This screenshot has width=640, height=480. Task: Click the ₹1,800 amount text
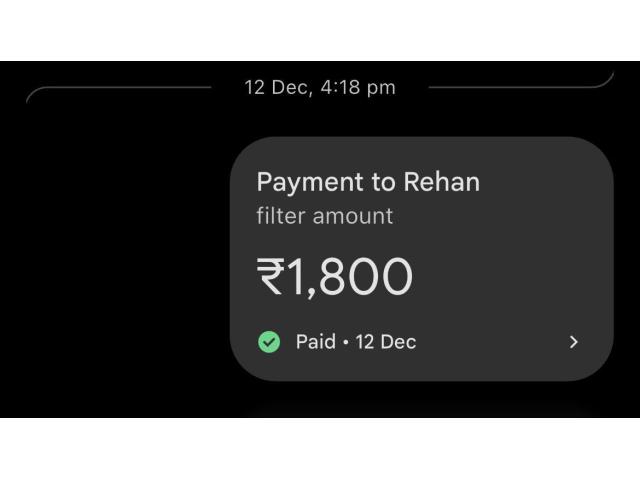[x=335, y=277]
